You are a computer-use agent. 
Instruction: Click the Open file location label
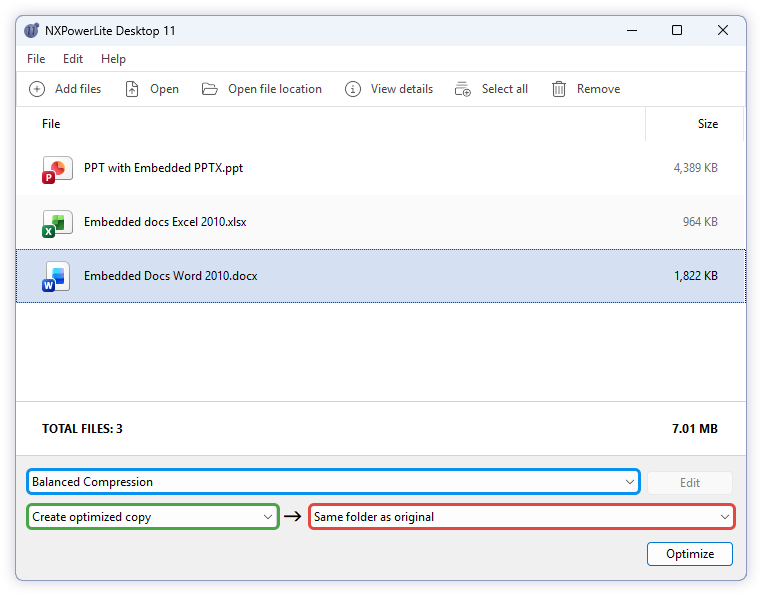coord(275,89)
